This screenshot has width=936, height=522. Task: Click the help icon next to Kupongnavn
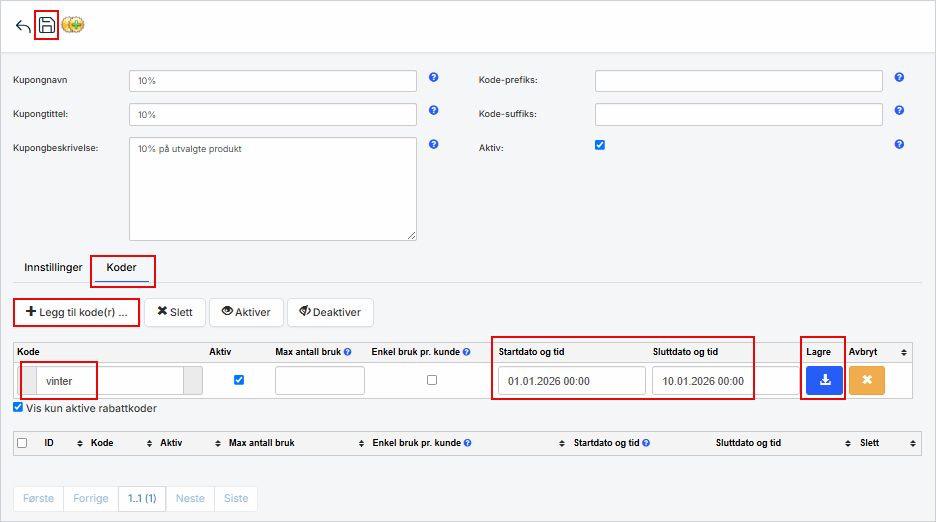click(434, 78)
